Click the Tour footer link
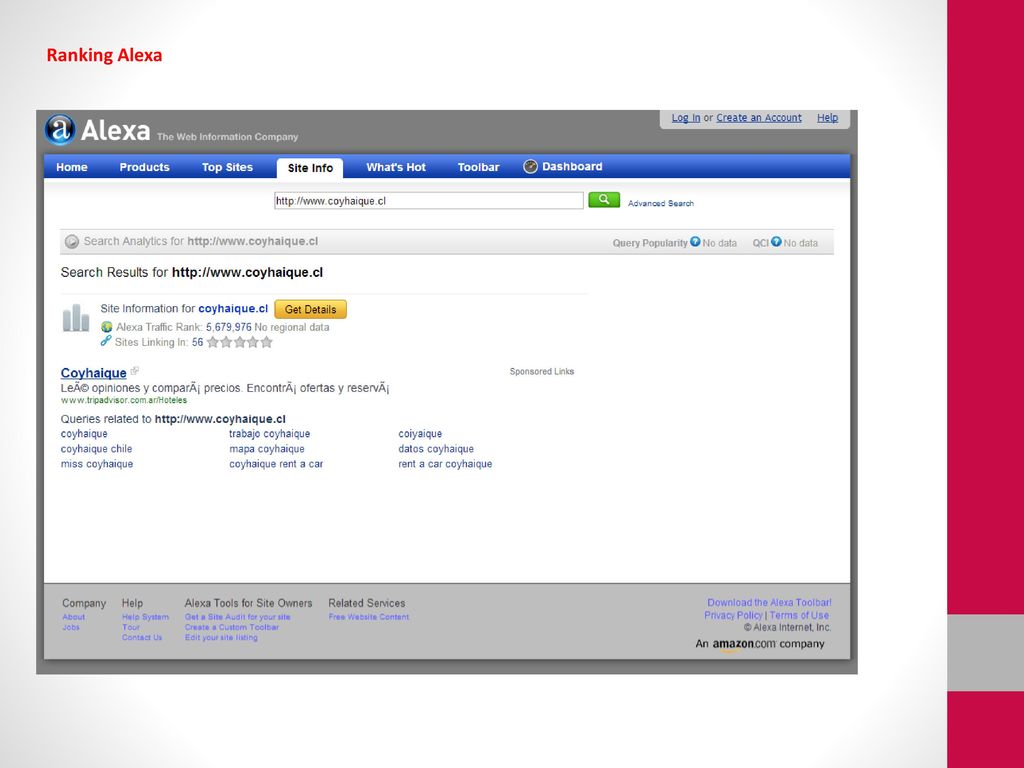Viewport: 1024px width, 768px height. click(x=131, y=627)
